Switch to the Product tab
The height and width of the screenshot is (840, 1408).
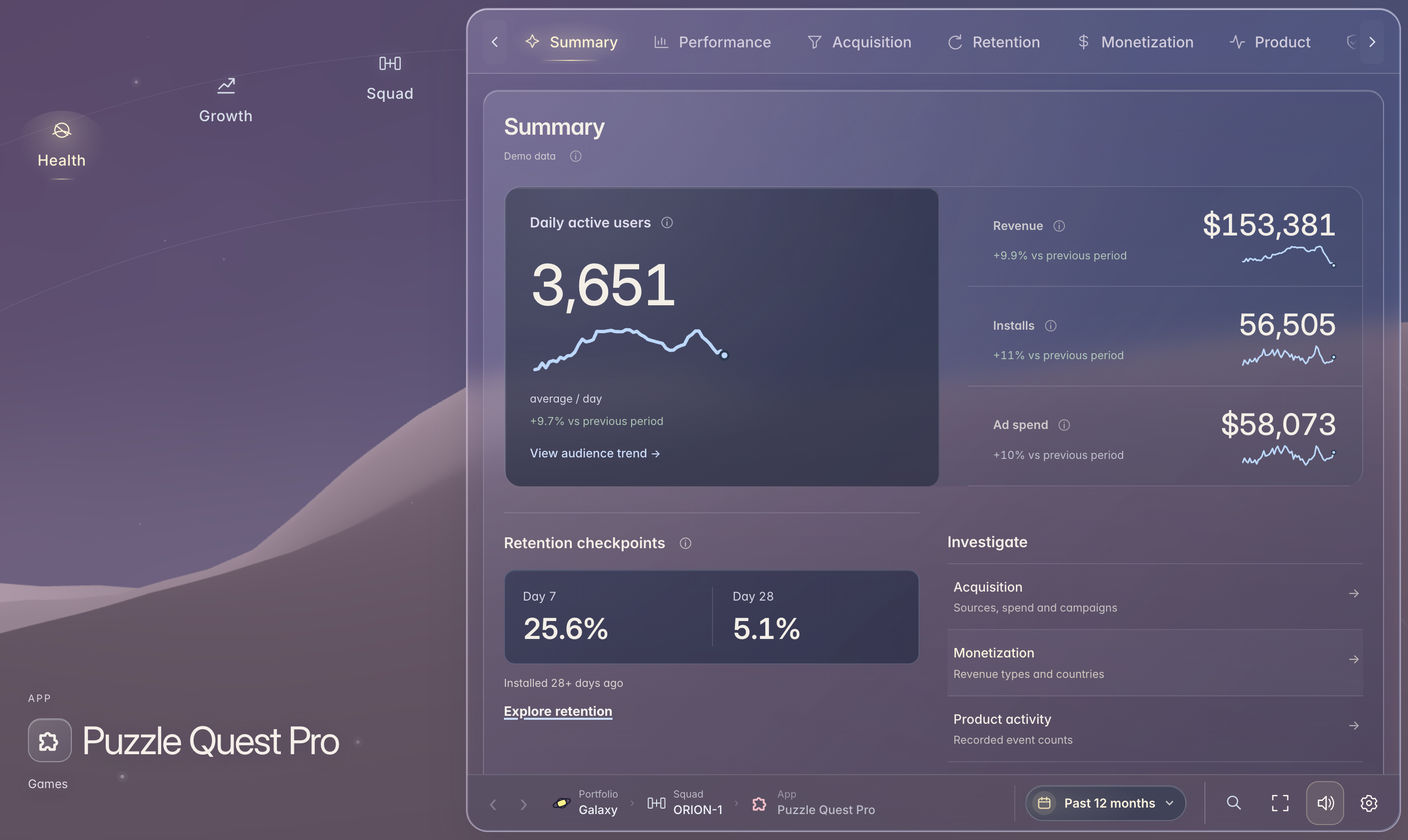pyautogui.click(x=1270, y=42)
